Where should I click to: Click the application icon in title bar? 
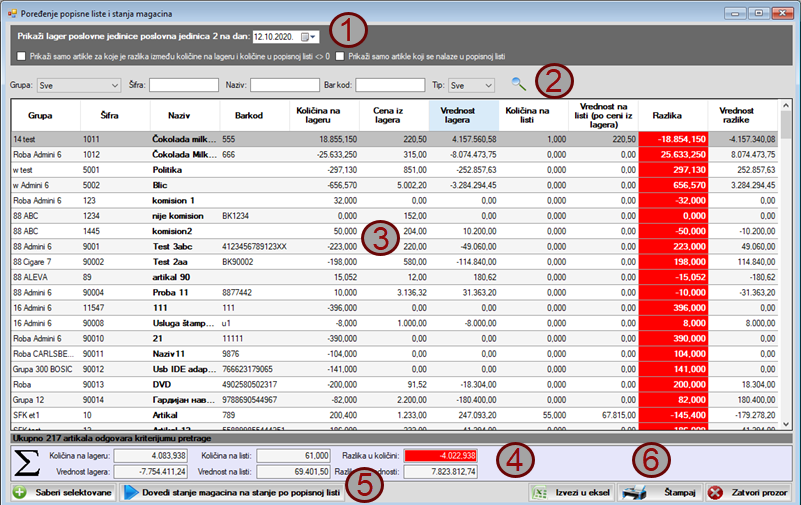pos(12,14)
